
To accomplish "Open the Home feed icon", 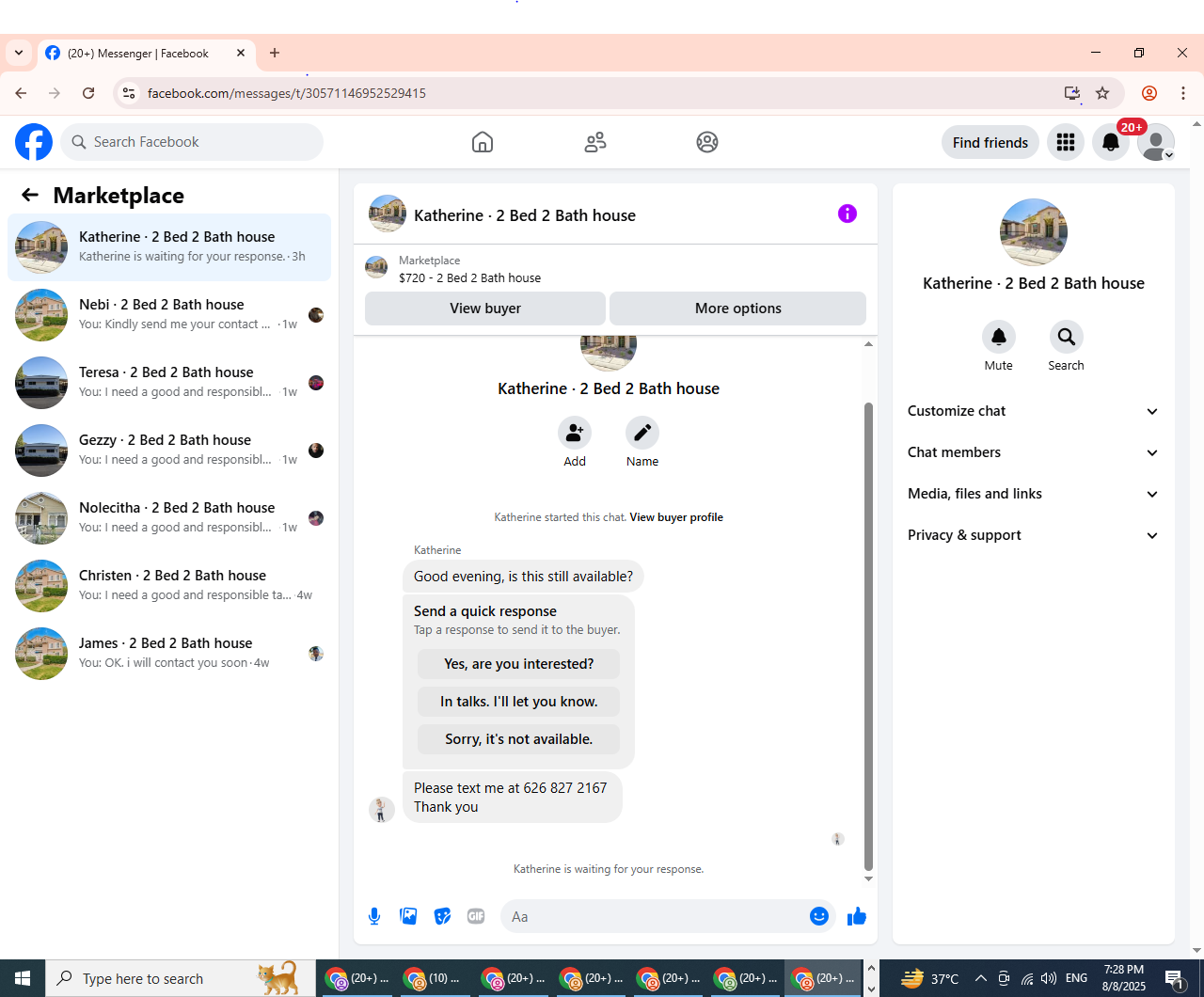I will 483,142.
